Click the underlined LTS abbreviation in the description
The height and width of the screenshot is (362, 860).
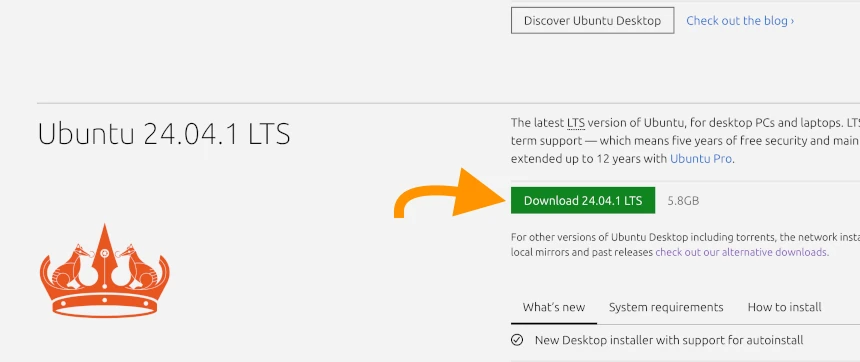pos(576,123)
